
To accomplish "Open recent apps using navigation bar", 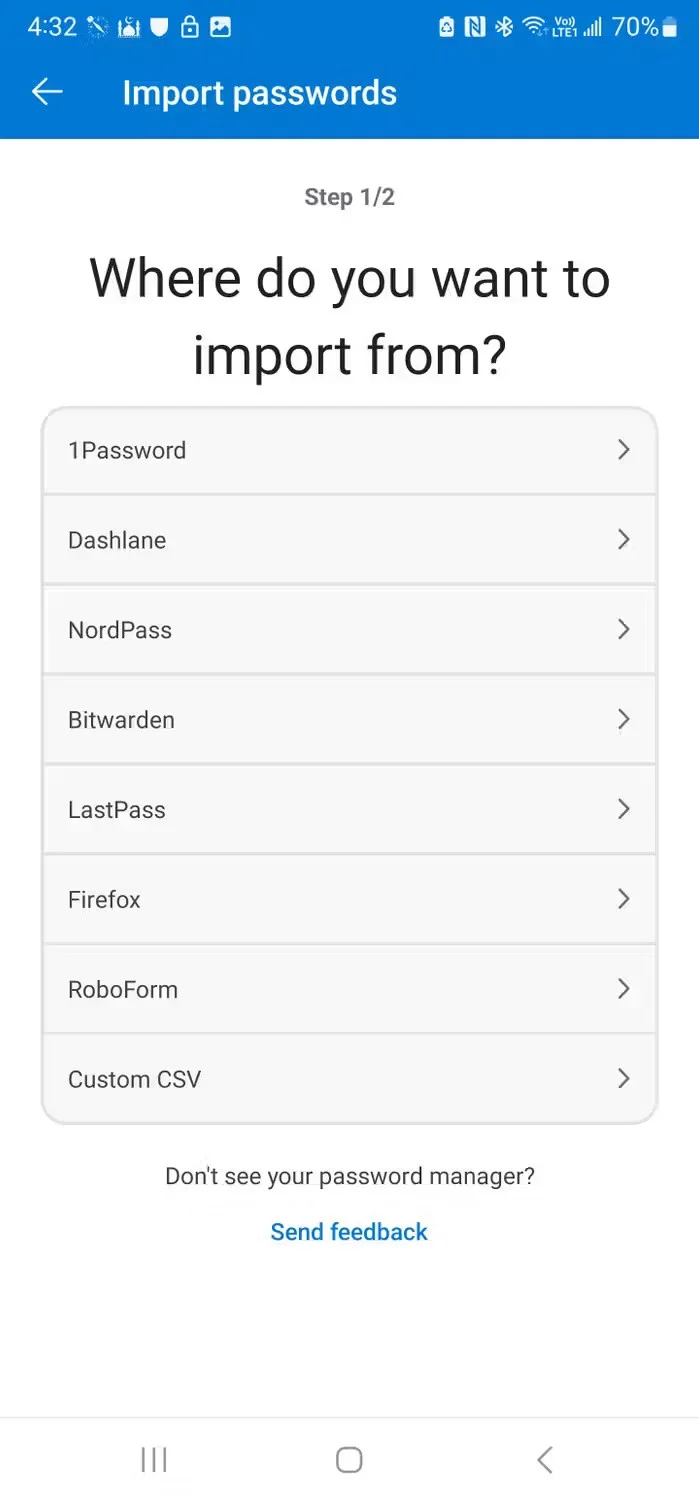I will point(154,1459).
